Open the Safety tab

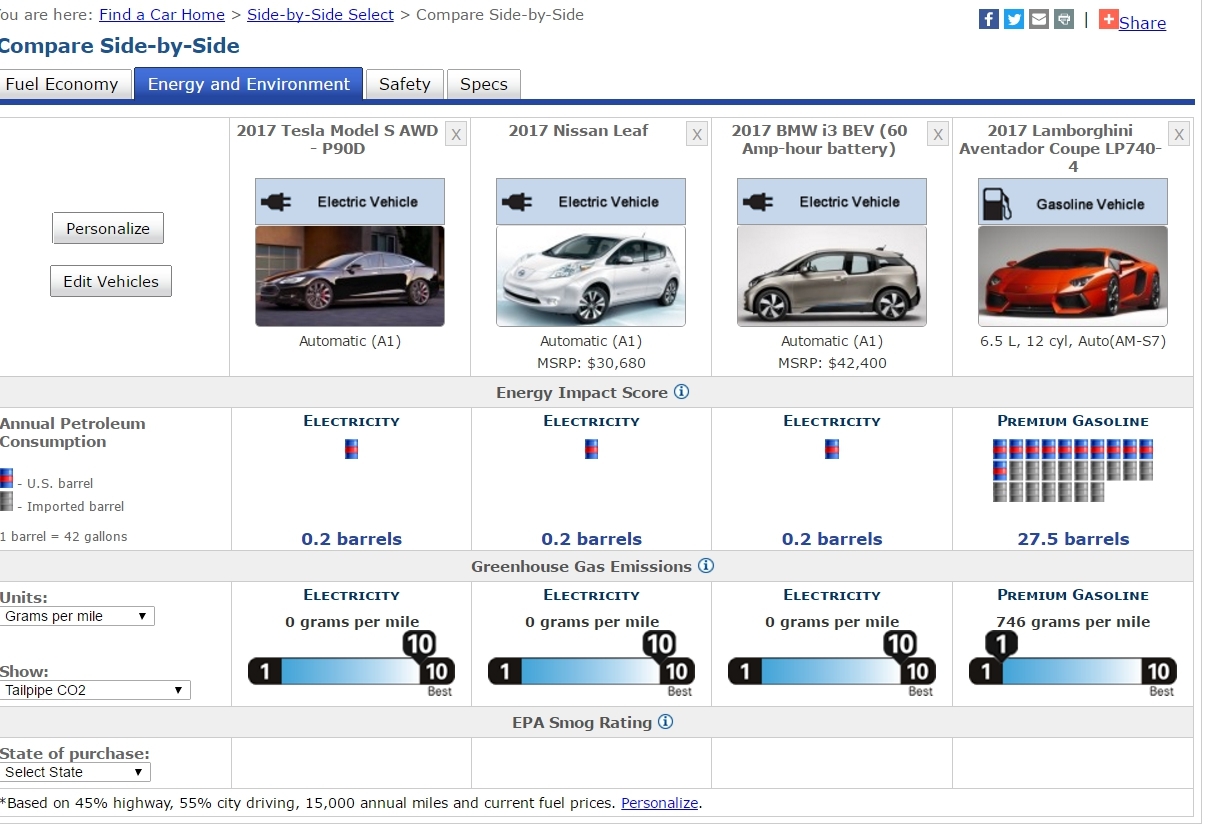pyautogui.click(x=405, y=84)
